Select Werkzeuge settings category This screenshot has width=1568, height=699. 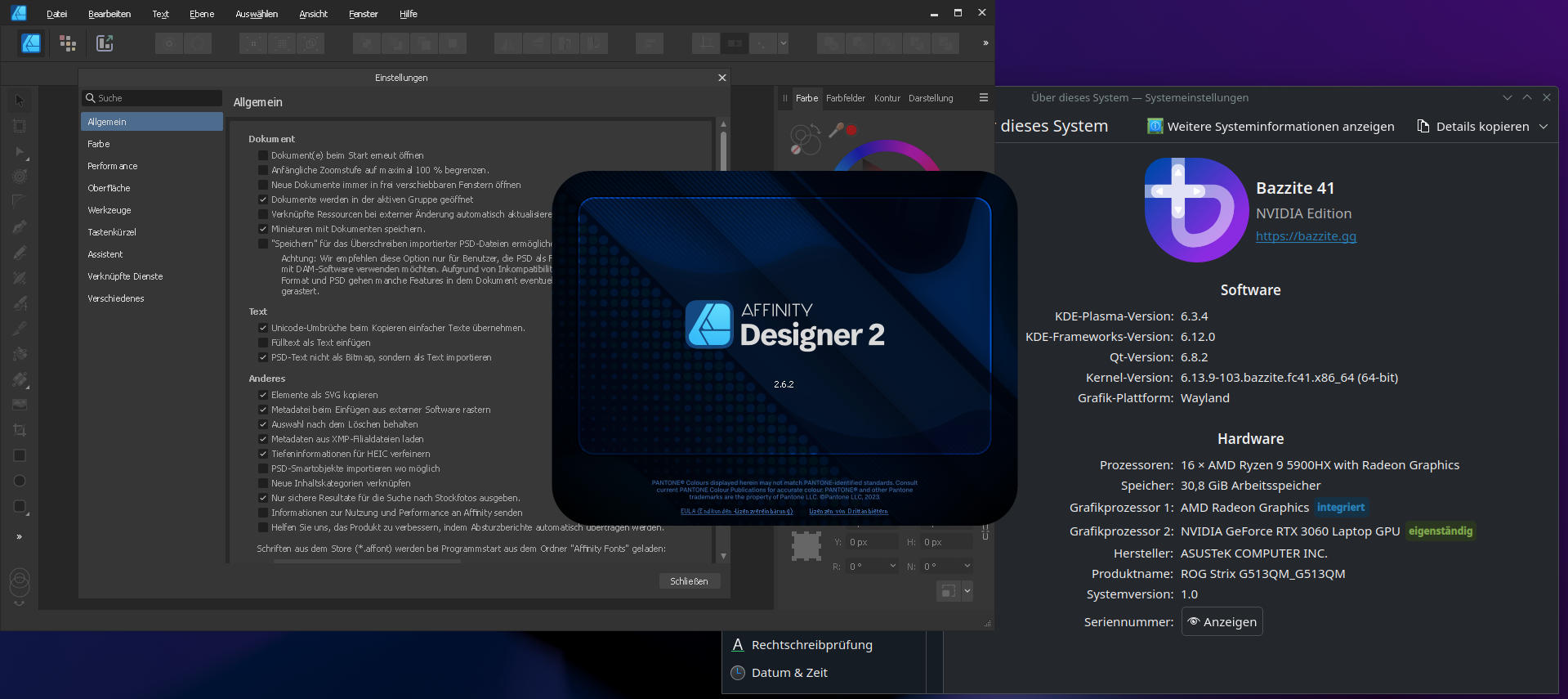152,210
